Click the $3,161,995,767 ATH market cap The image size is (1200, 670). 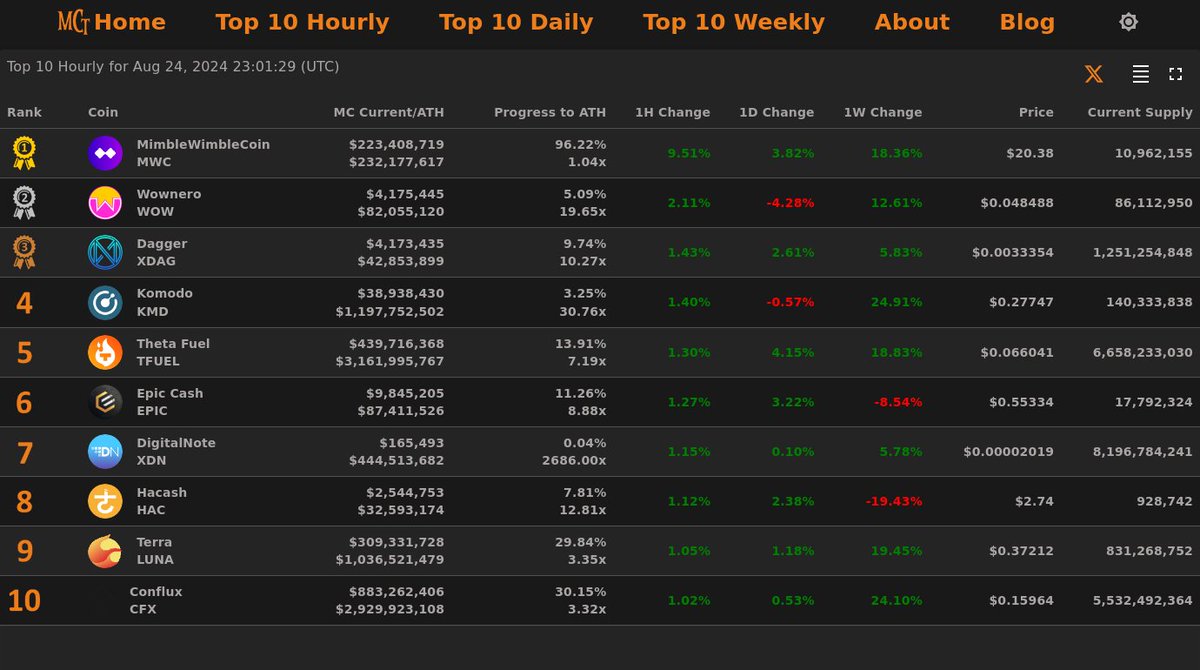point(390,360)
